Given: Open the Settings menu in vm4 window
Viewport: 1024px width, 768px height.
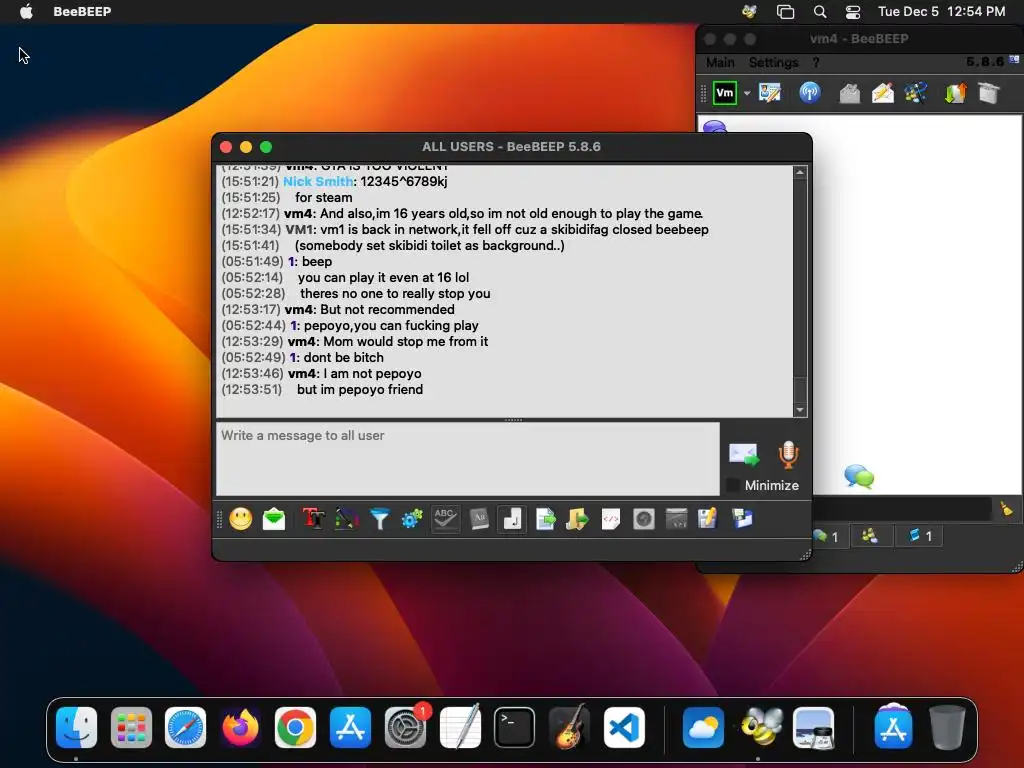Looking at the screenshot, I should pos(773,63).
